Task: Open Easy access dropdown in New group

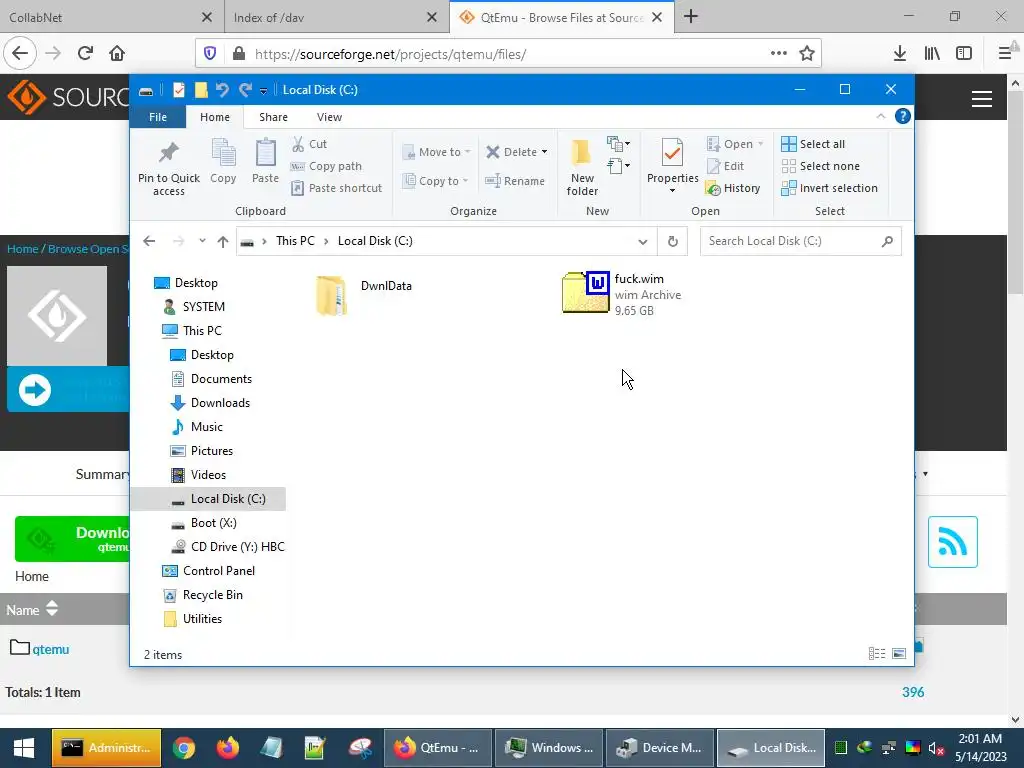Action: point(618,166)
